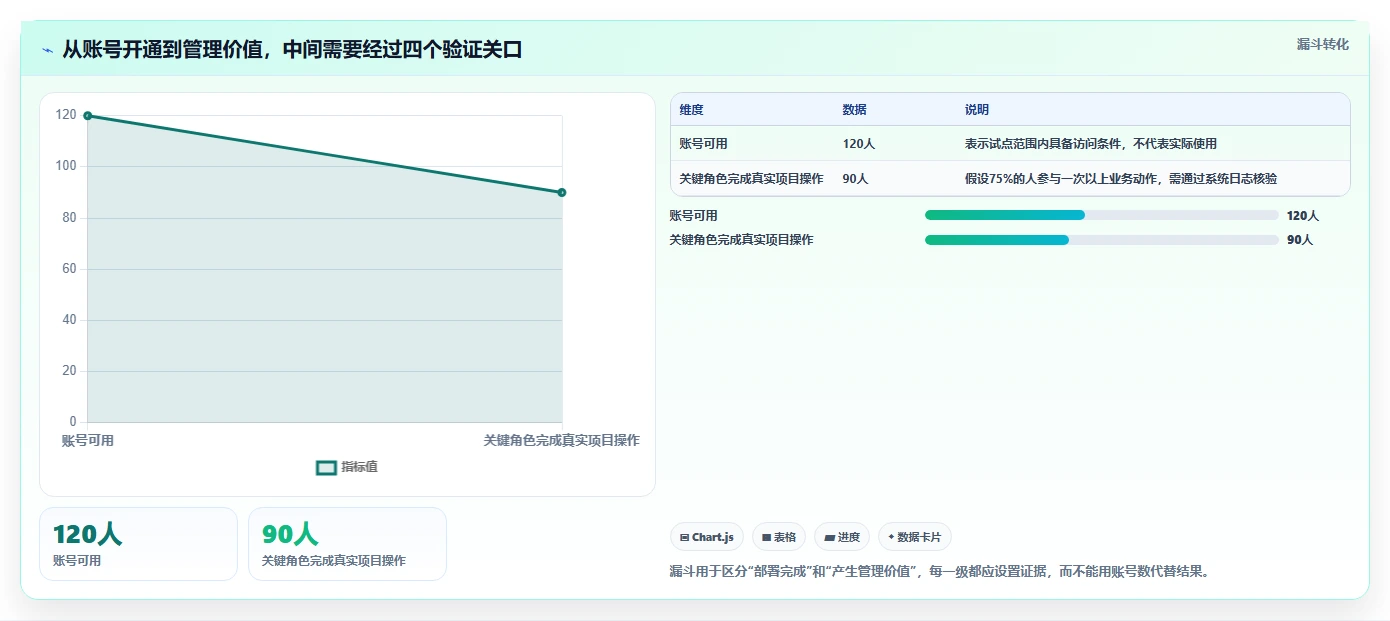Click the Chart.js tag icon

point(684,537)
